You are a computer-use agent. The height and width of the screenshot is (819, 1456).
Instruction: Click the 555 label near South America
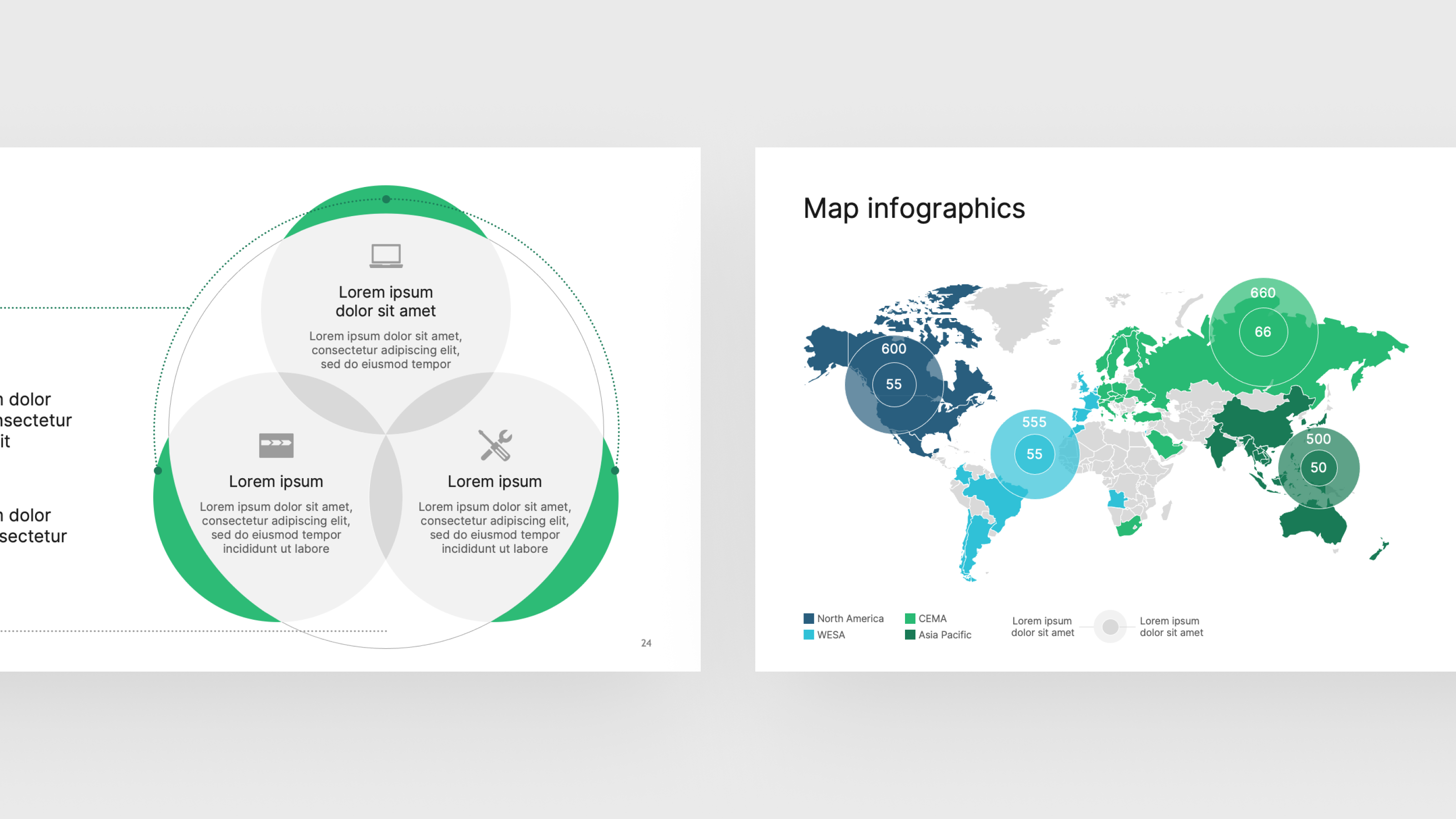click(1034, 422)
